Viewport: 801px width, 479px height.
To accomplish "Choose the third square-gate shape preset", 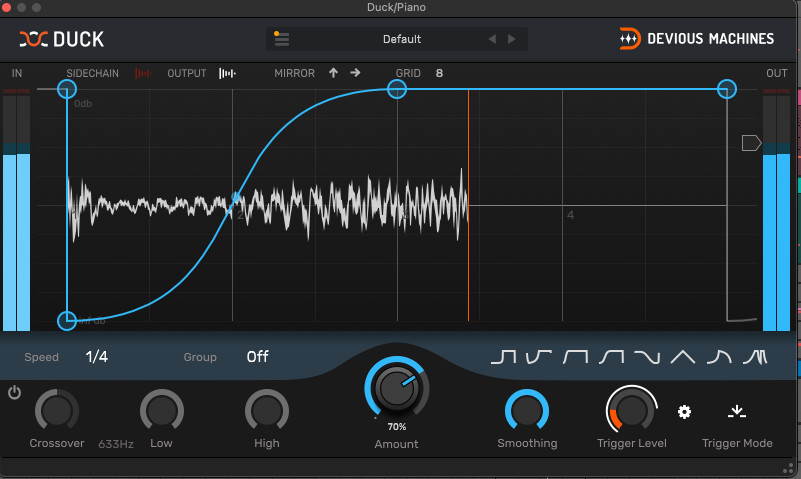I will tap(575, 357).
